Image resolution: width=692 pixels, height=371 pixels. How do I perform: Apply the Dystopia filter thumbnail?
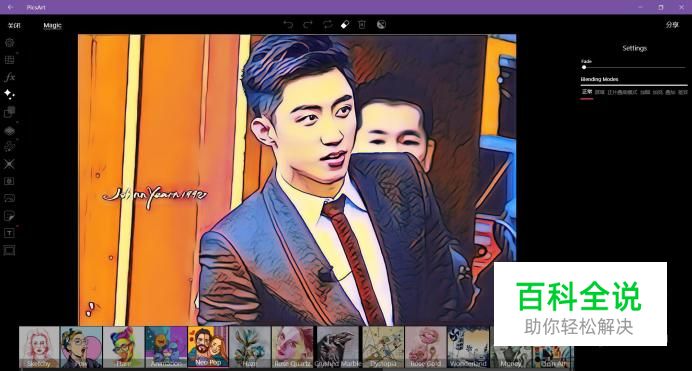(383, 347)
